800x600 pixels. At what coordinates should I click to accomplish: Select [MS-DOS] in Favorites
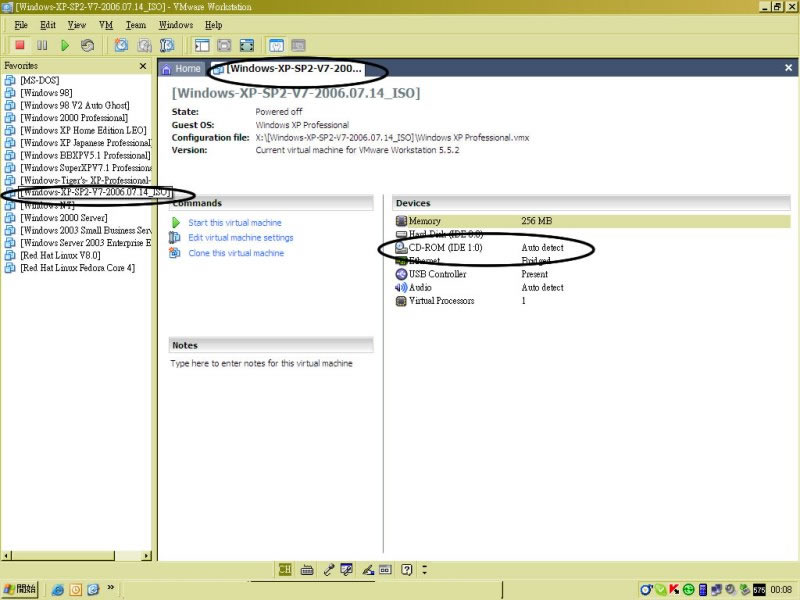point(40,80)
